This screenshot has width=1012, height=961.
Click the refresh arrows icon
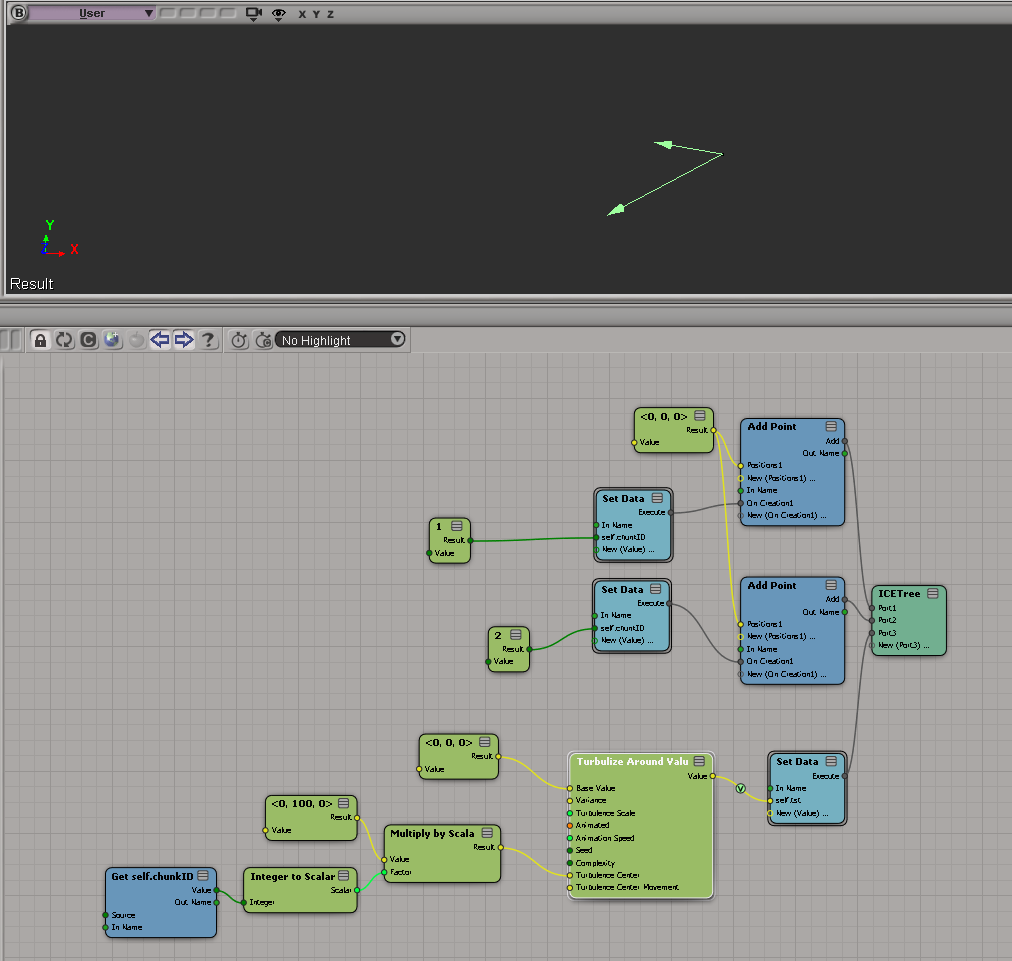point(64,340)
